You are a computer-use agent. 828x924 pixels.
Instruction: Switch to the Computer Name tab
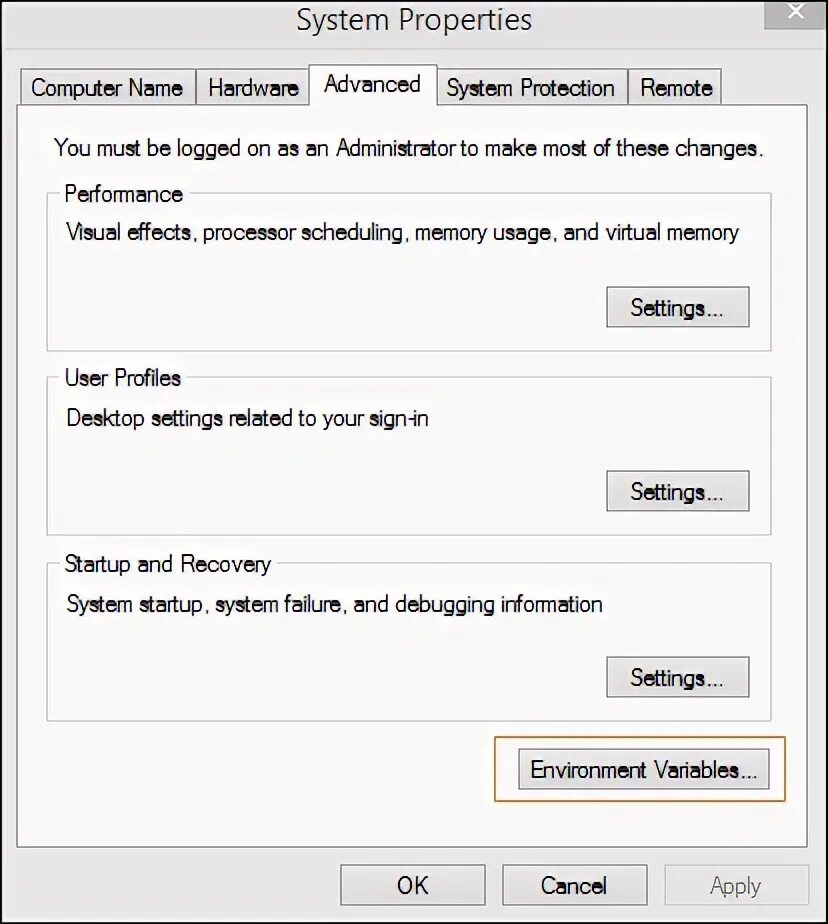(107, 87)
